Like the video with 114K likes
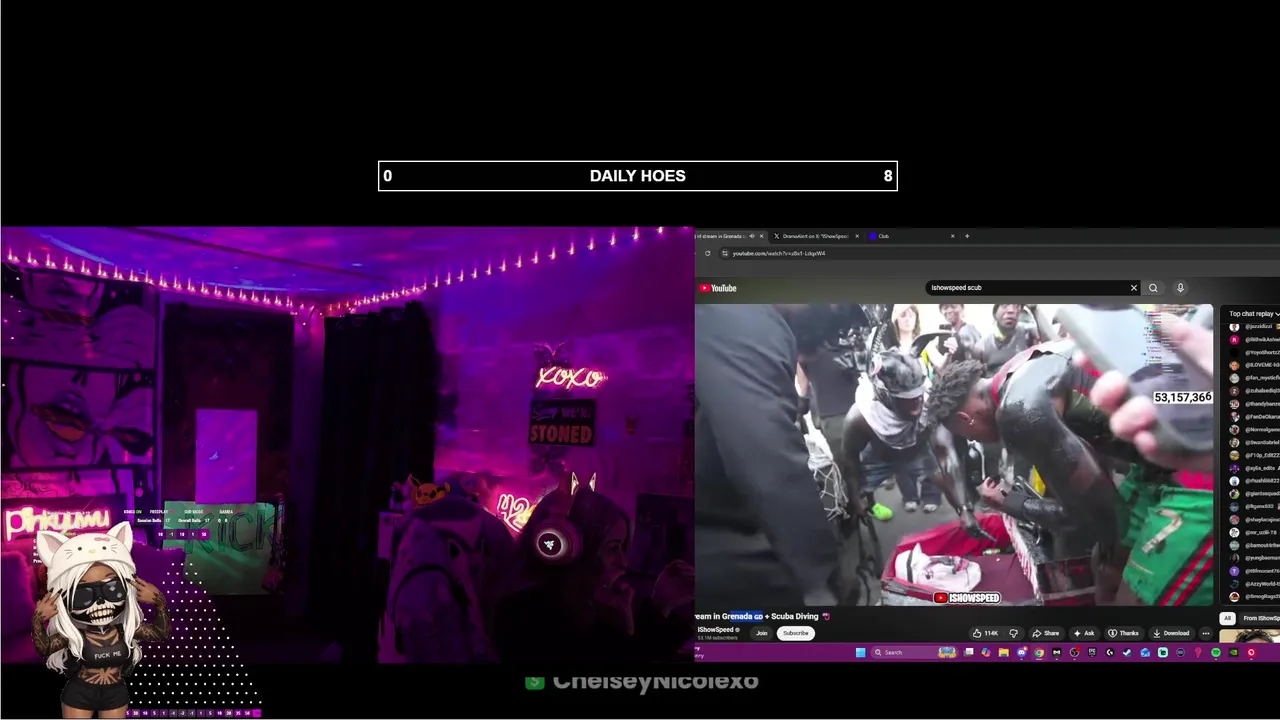Viewport: 1280px width, 720px height. 985,633
